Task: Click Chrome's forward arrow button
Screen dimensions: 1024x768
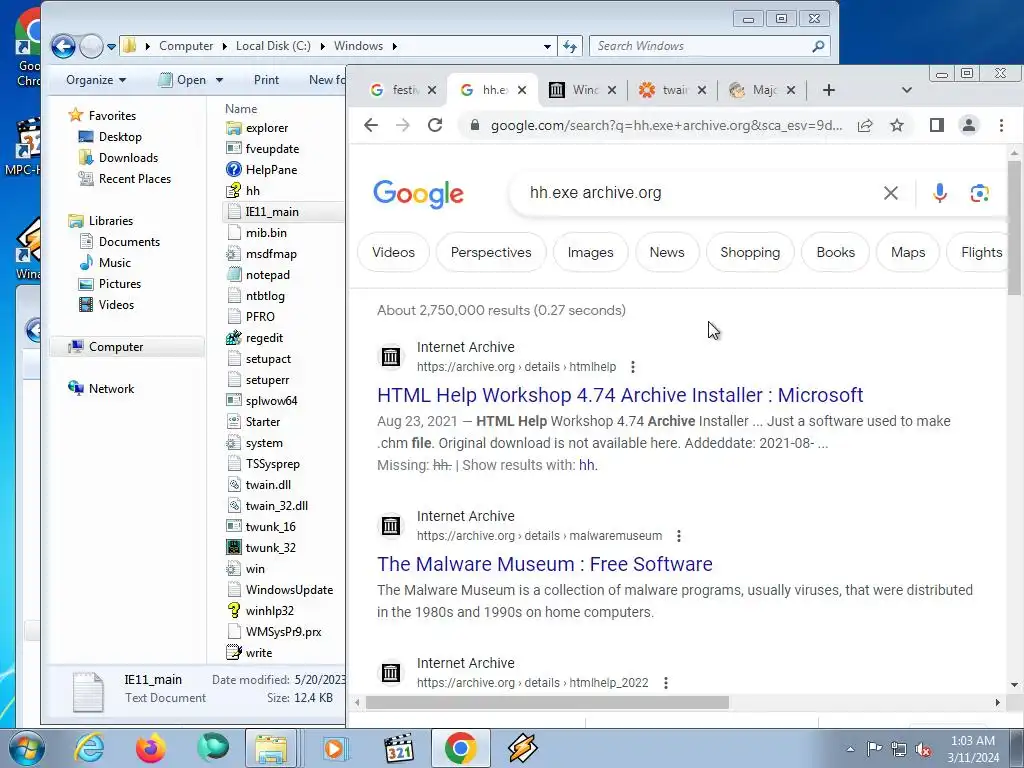Action: [x=403, y=125]
